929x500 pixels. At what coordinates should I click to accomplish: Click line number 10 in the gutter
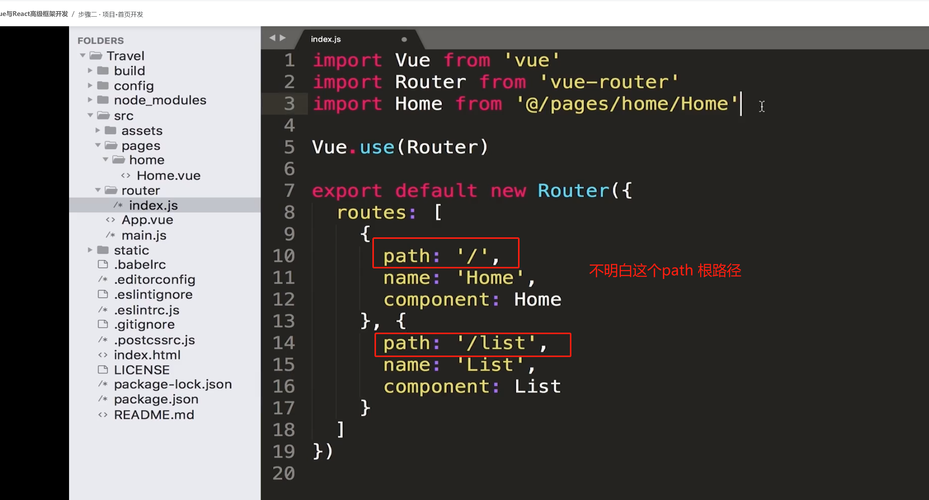[283, 256]
